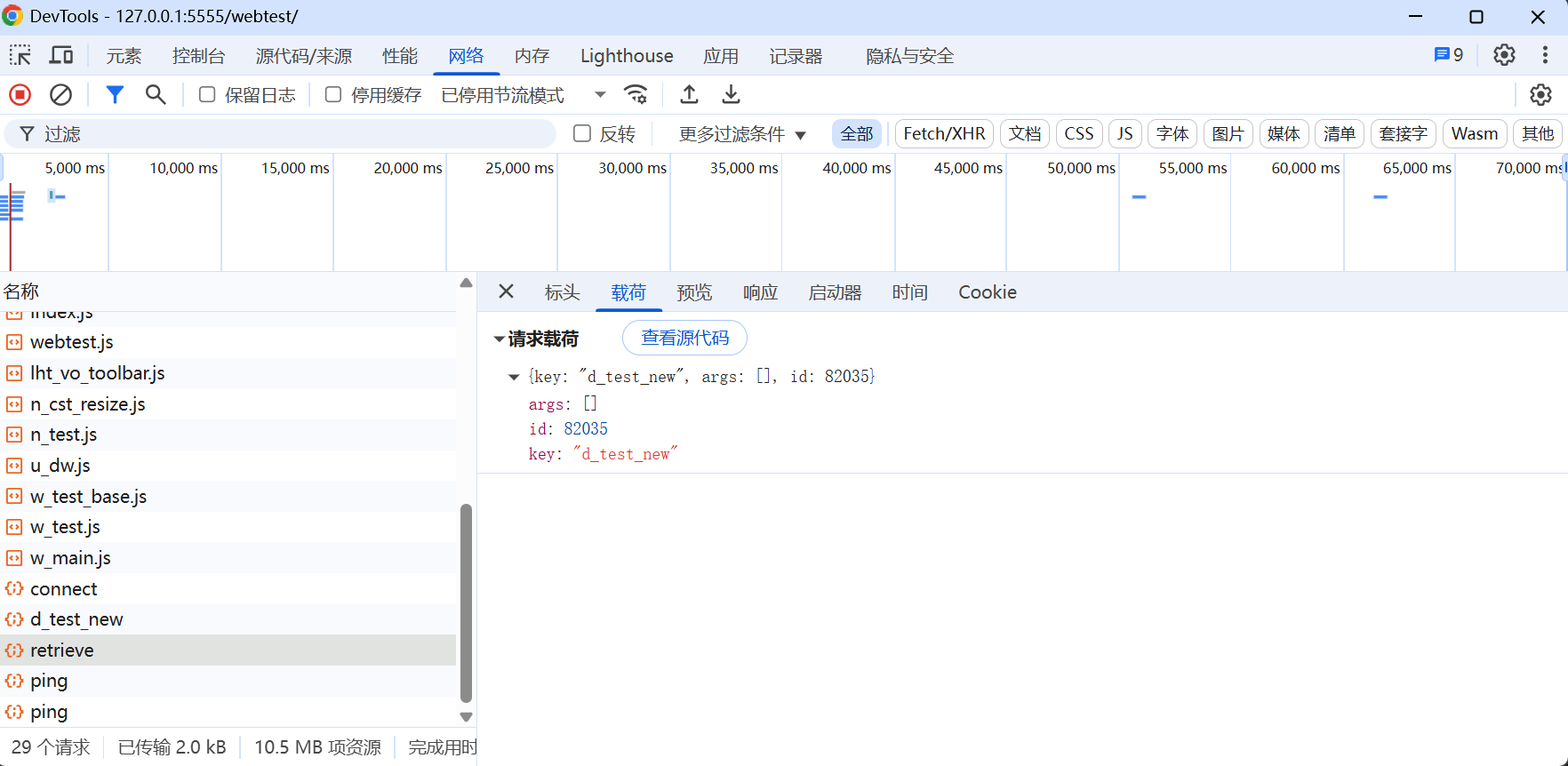Open network conditions wifi icon
This screenshot has height=766, width=1568.
636,94
